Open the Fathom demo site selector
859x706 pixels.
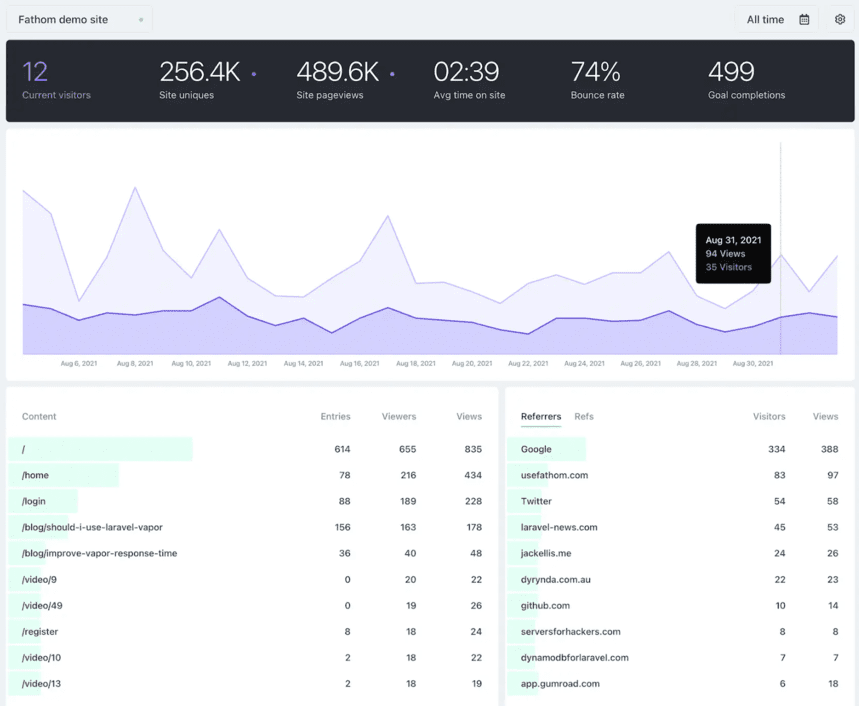tap(82, 20)
